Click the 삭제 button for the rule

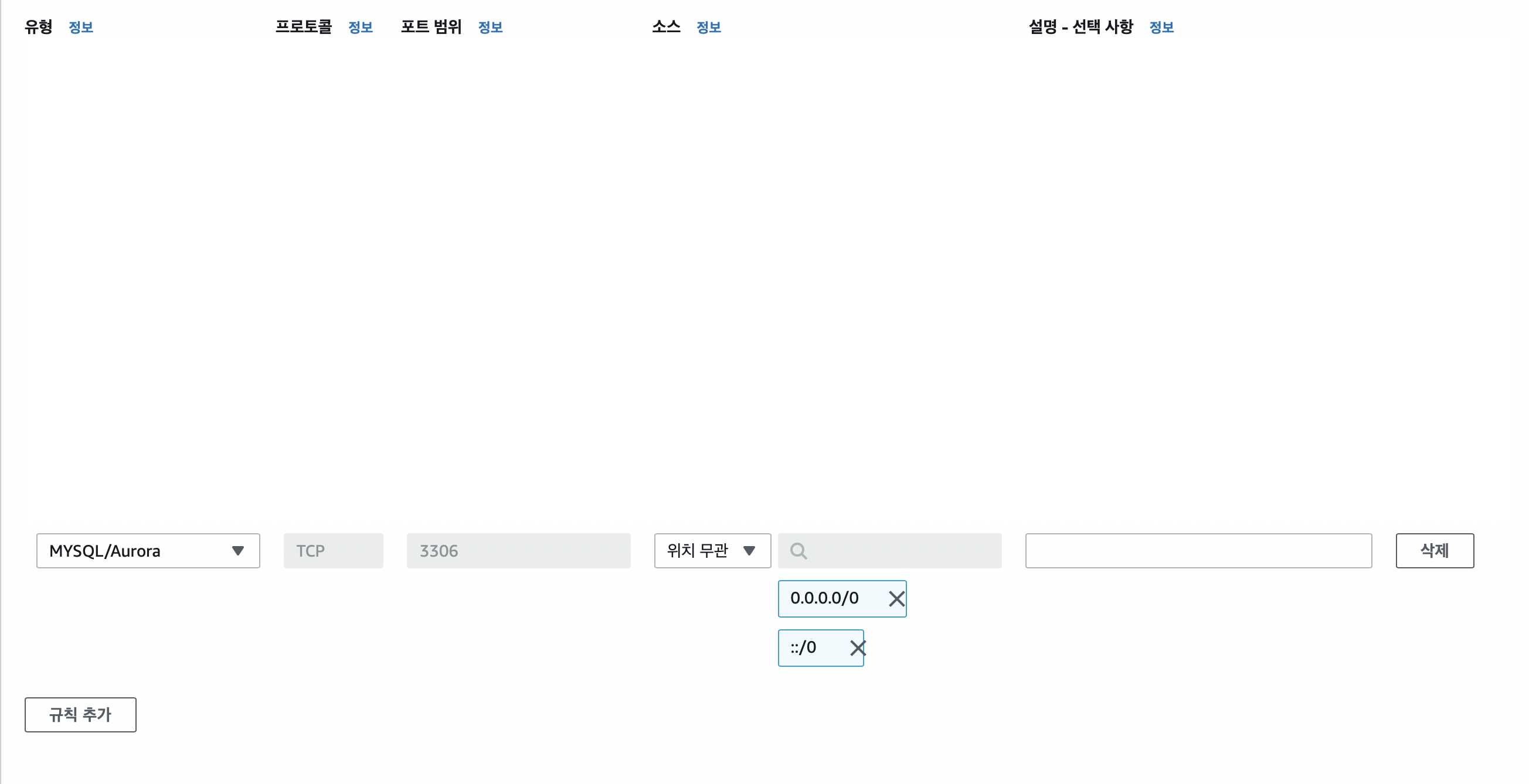1434,551
